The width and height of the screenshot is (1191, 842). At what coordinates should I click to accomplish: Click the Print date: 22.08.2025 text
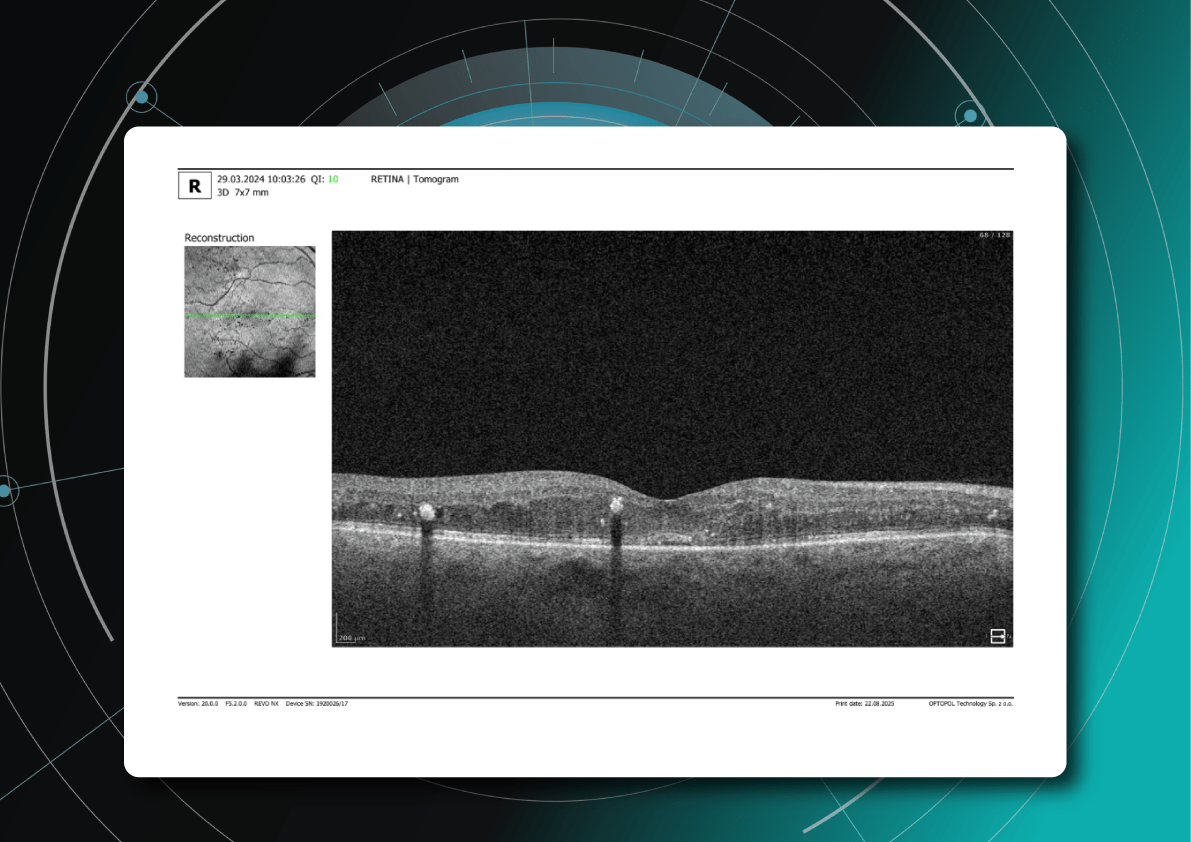point(864,704)
